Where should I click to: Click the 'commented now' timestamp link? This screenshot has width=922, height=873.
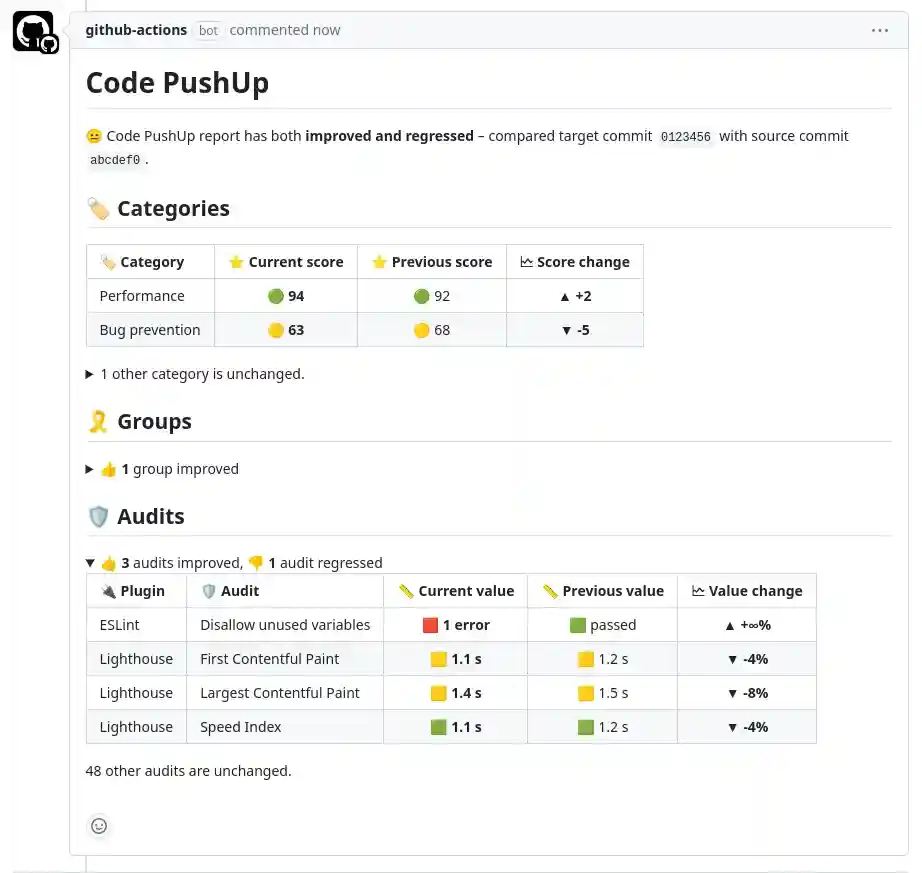pos(285,30)
